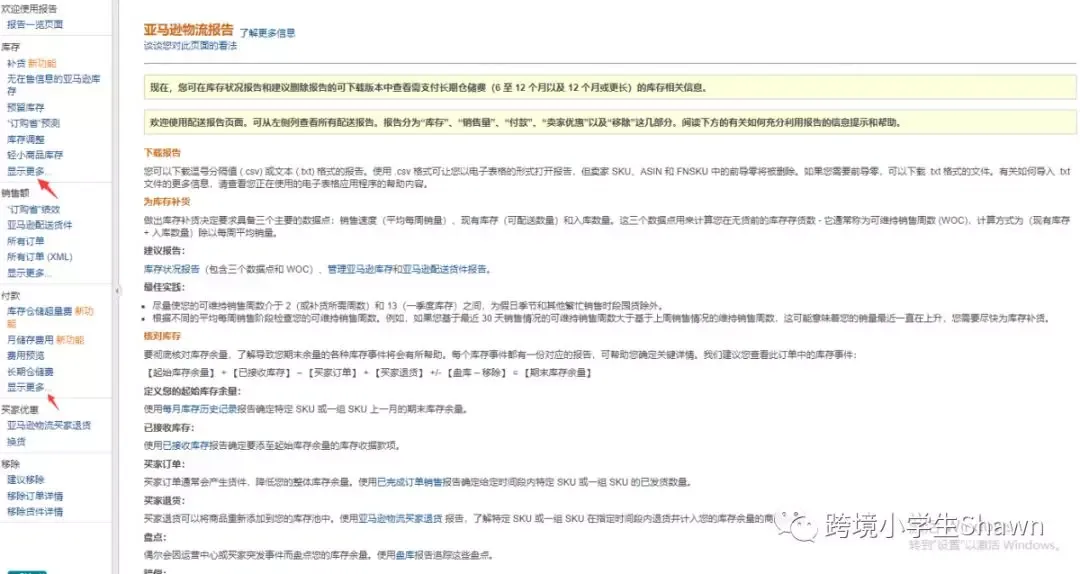Click the 为库存补货 section heading

(x=167, y=202)
